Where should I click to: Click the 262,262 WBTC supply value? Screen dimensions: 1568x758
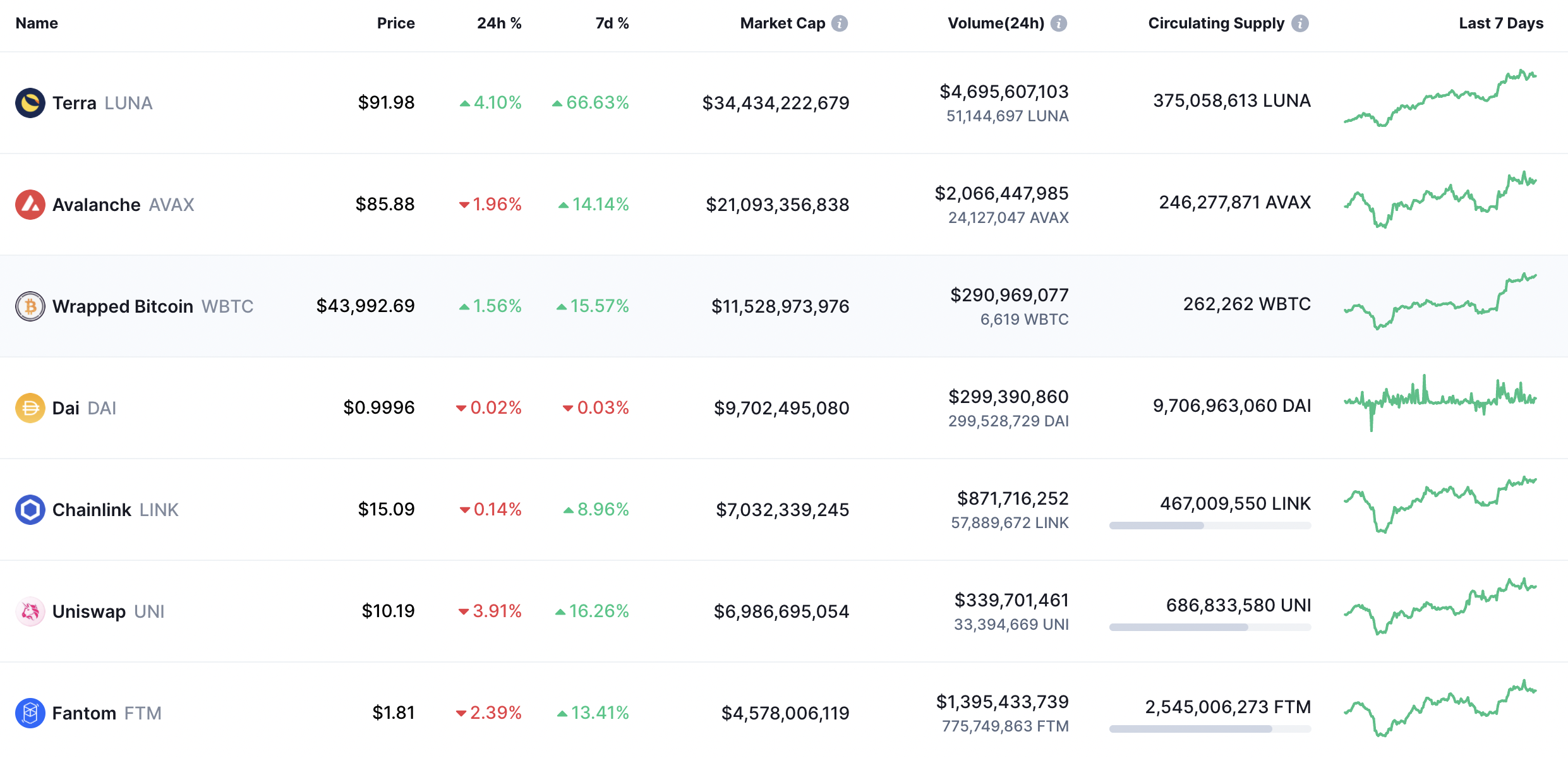pyautogui.click(x=1247, y=304)
